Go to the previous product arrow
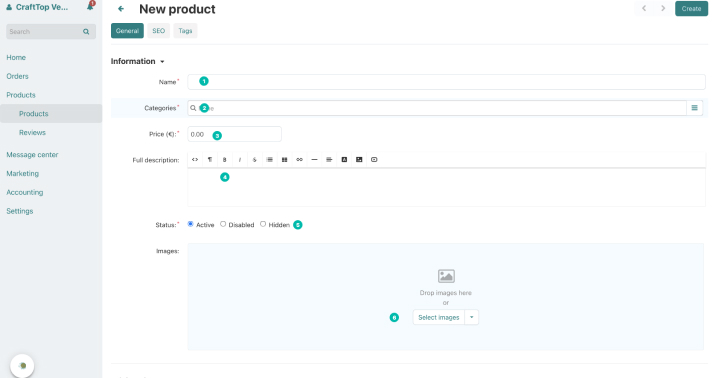The width and height of the screenshot is (713, 378). (644, 8)
